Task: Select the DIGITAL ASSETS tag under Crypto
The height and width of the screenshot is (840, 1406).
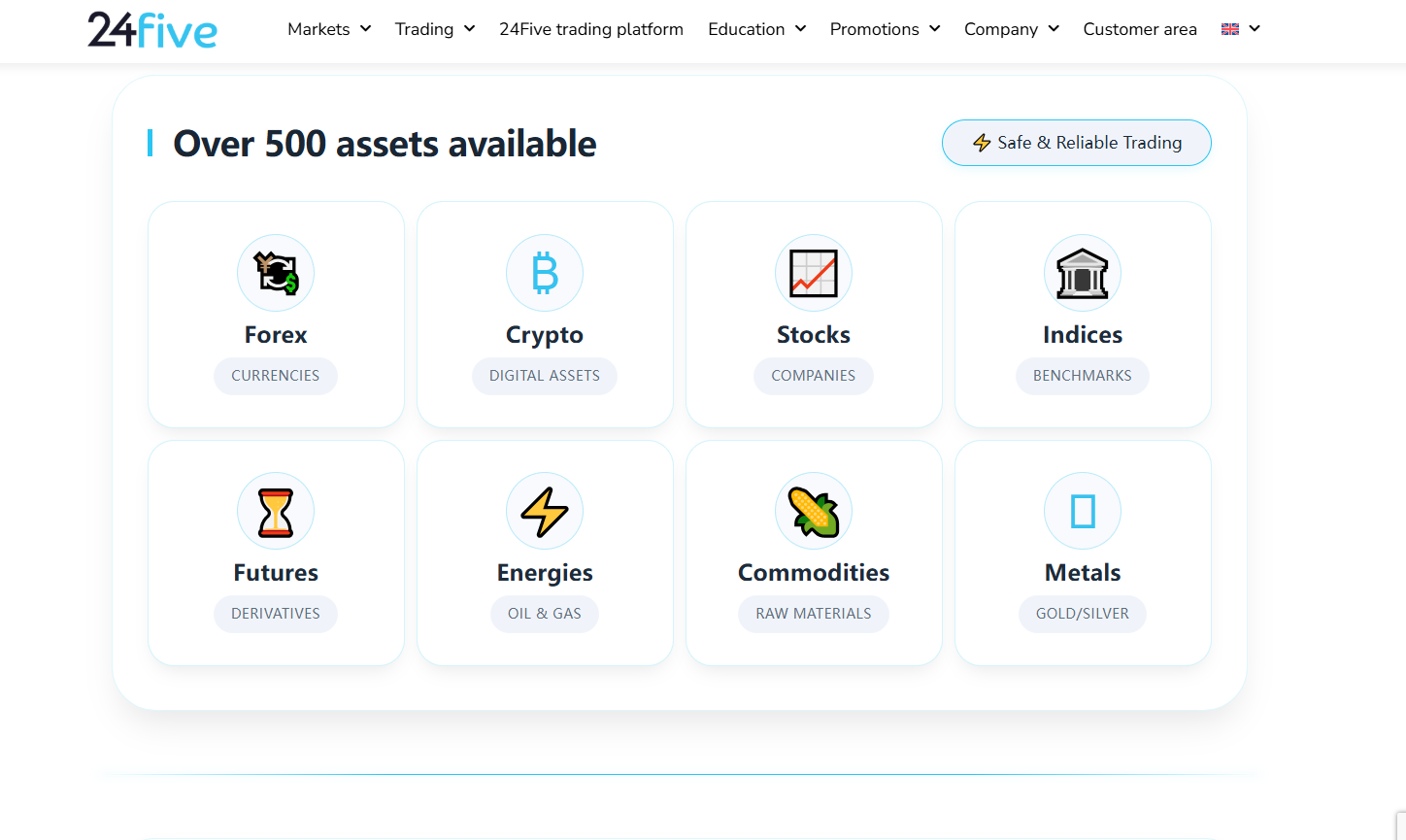Action: [x=545, y=376]
